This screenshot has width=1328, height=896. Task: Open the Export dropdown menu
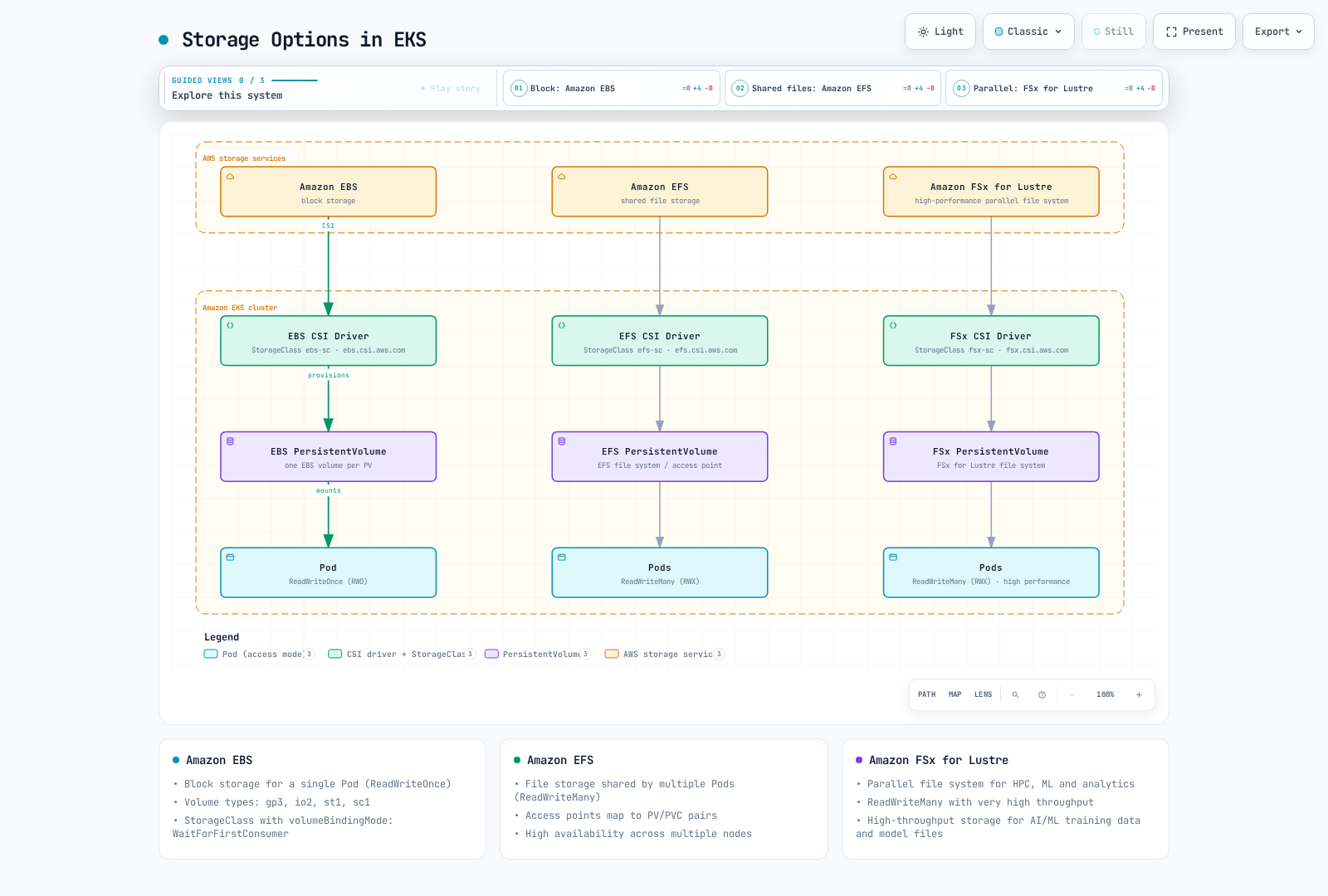[x=1278, y=32]
